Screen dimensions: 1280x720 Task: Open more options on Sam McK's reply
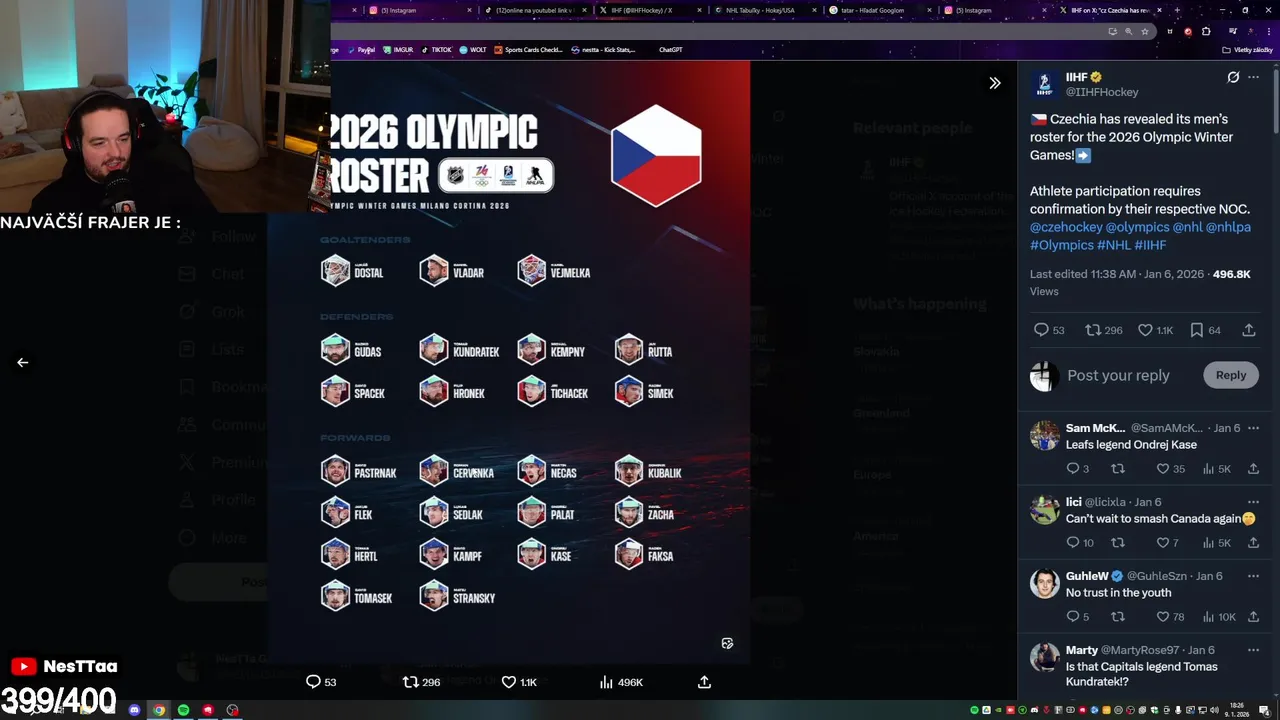point(1253,428)
